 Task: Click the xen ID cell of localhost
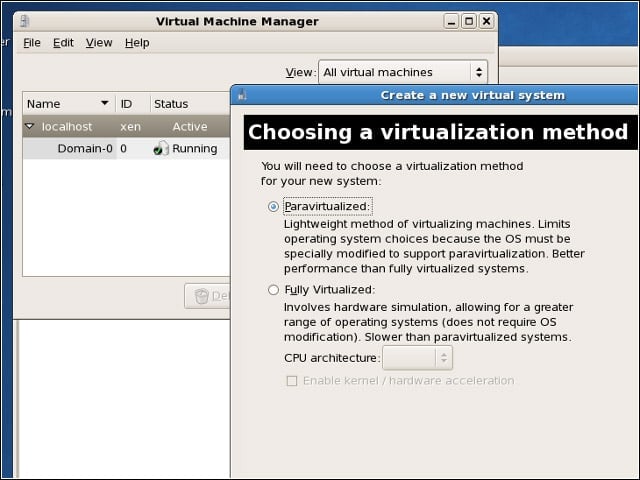pyautogui.click(x=131, y=127)
